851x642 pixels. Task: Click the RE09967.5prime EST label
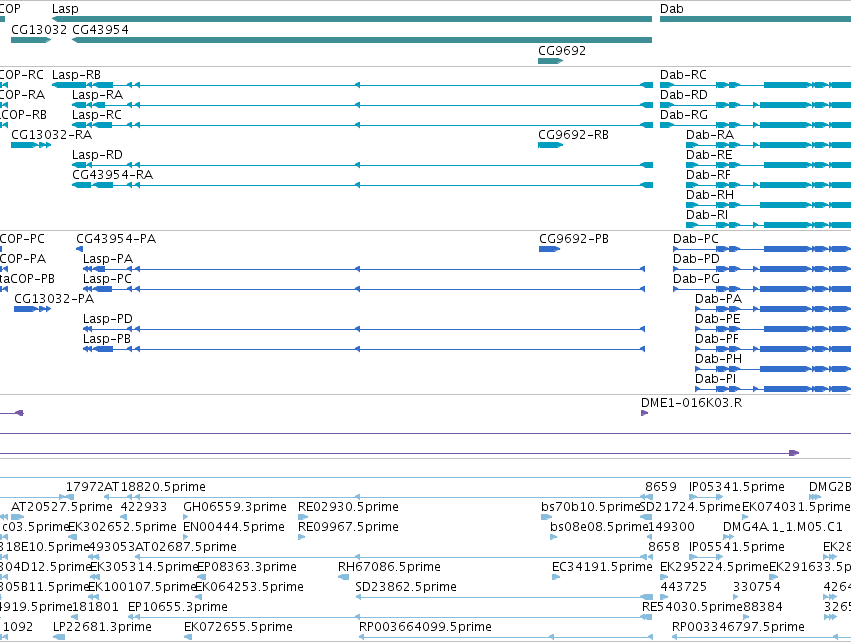pyautogui.click(x=348, y=527)
